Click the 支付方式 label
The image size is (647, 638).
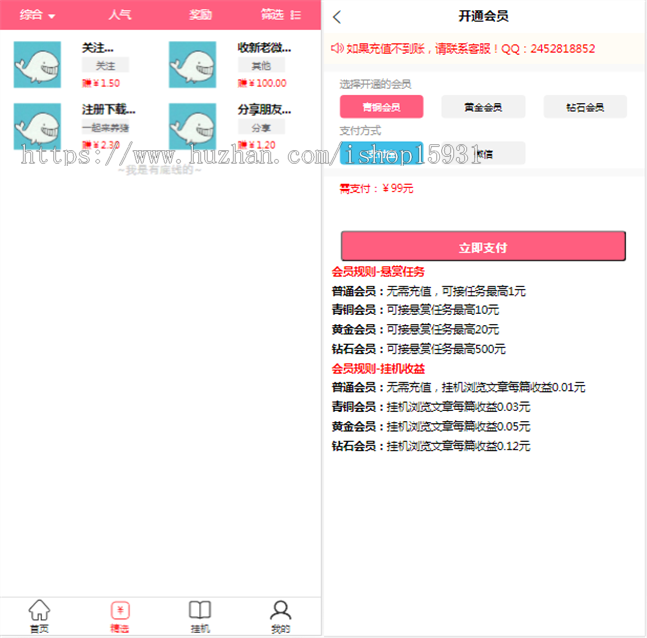point(360,131)
